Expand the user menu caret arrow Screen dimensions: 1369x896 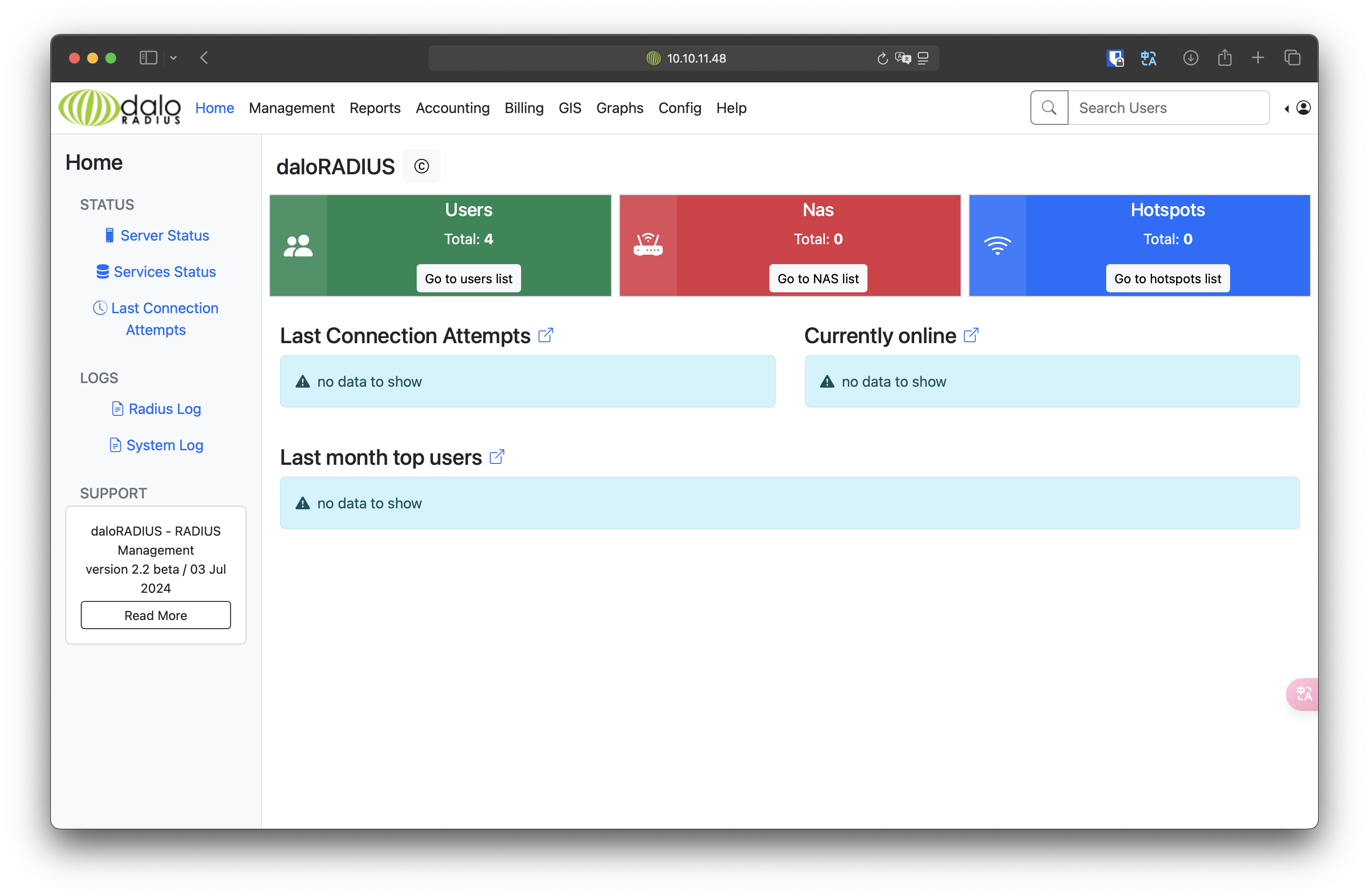(x=1287, y=108)
